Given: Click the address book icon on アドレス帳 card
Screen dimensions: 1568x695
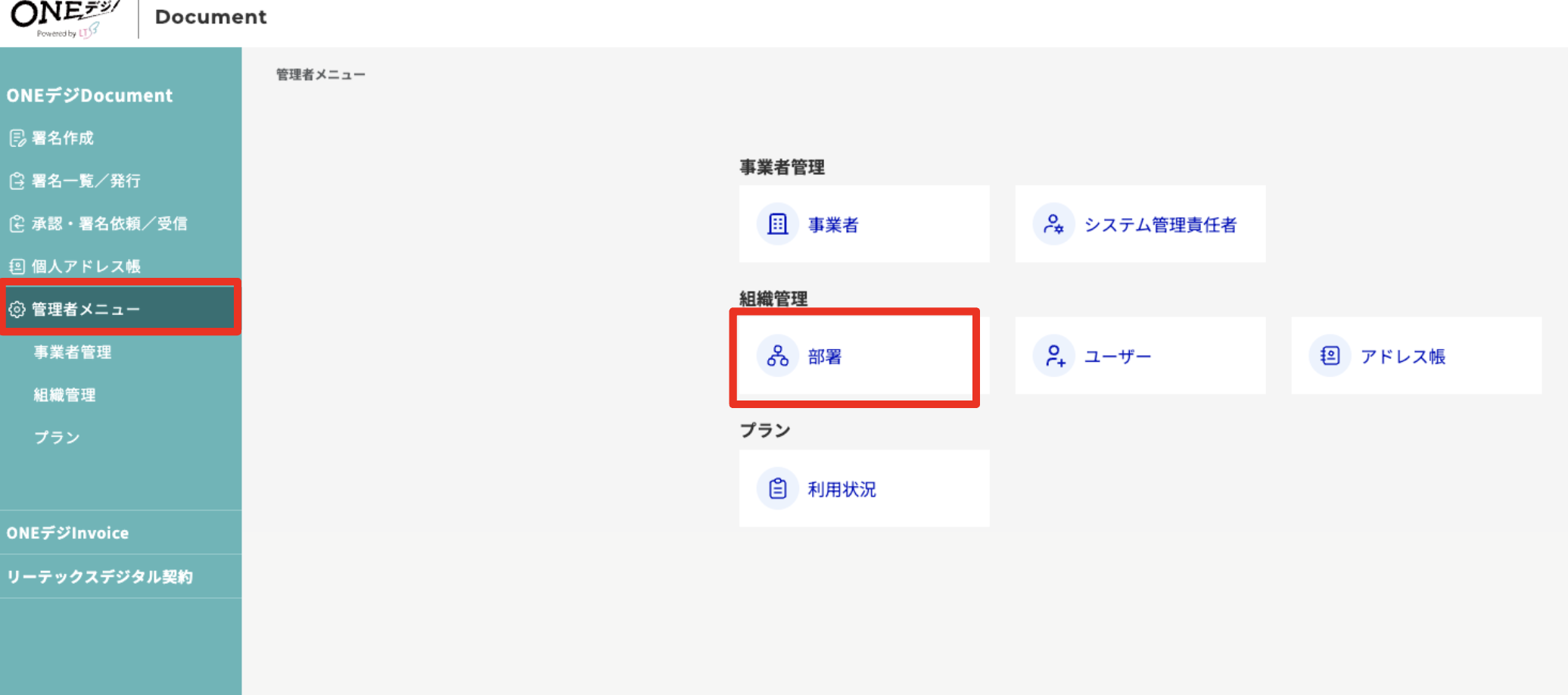Looking at the screenshot, I should [x=1330, y=356].
